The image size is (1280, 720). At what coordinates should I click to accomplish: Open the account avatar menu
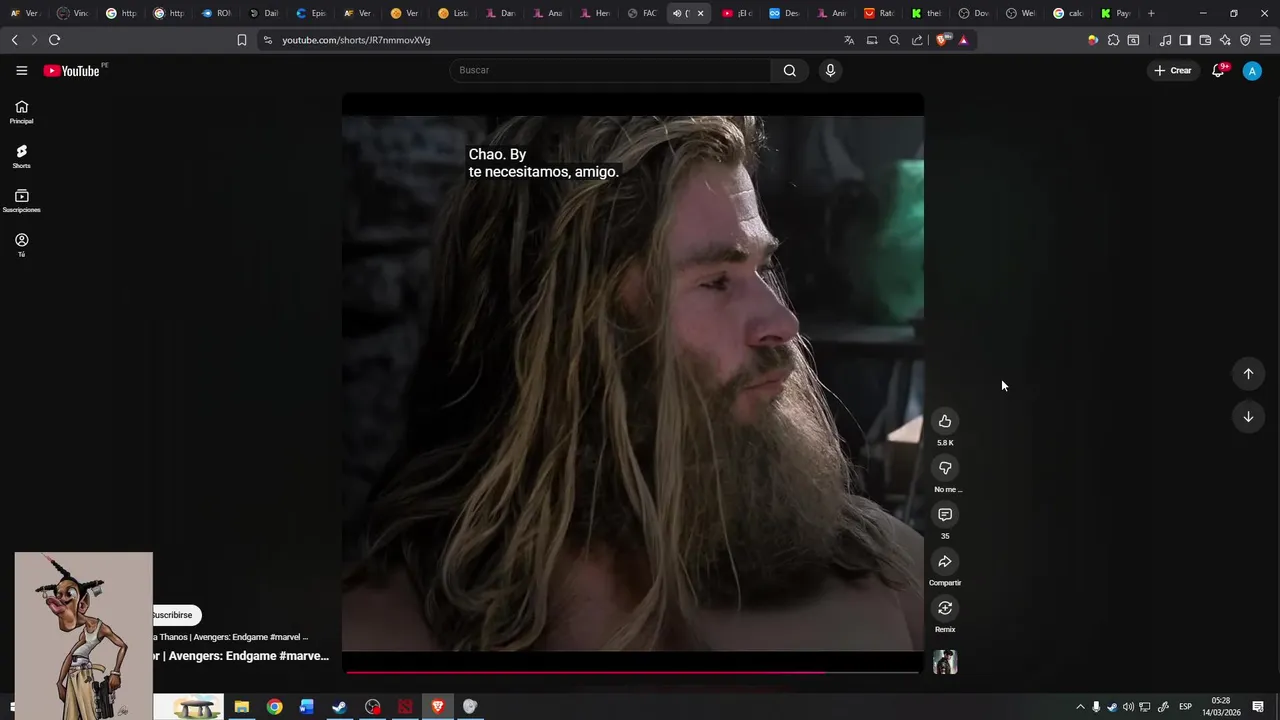pyautogui.click(x=1252, y=70)
